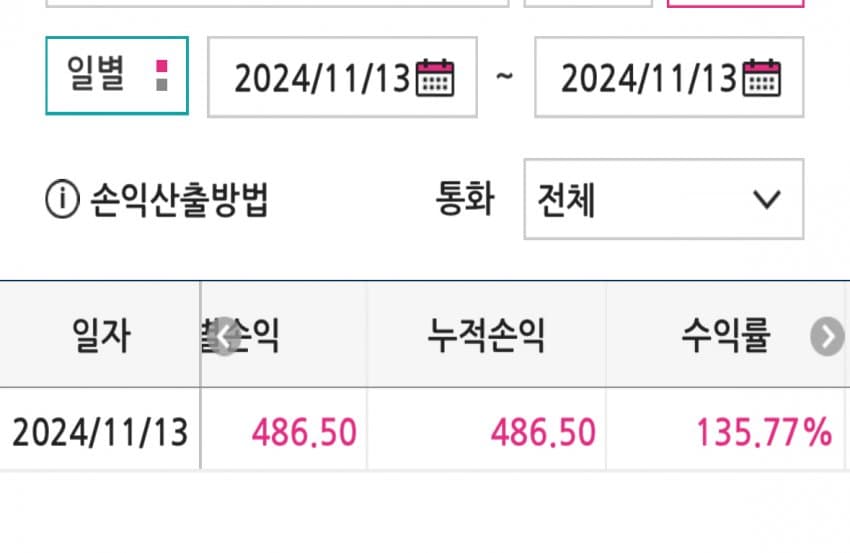Screen dimensions: 850x553
Task: Expand the 통화 전체 dropdown
Action: [664, 199]
